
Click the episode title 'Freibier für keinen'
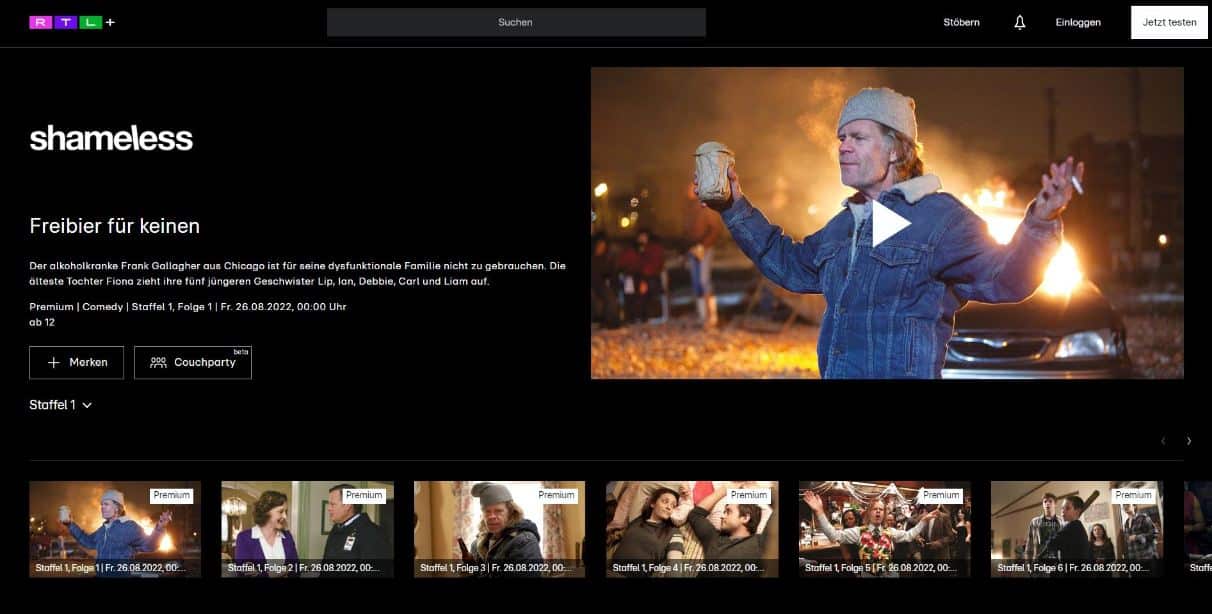(x=115, y=226)
